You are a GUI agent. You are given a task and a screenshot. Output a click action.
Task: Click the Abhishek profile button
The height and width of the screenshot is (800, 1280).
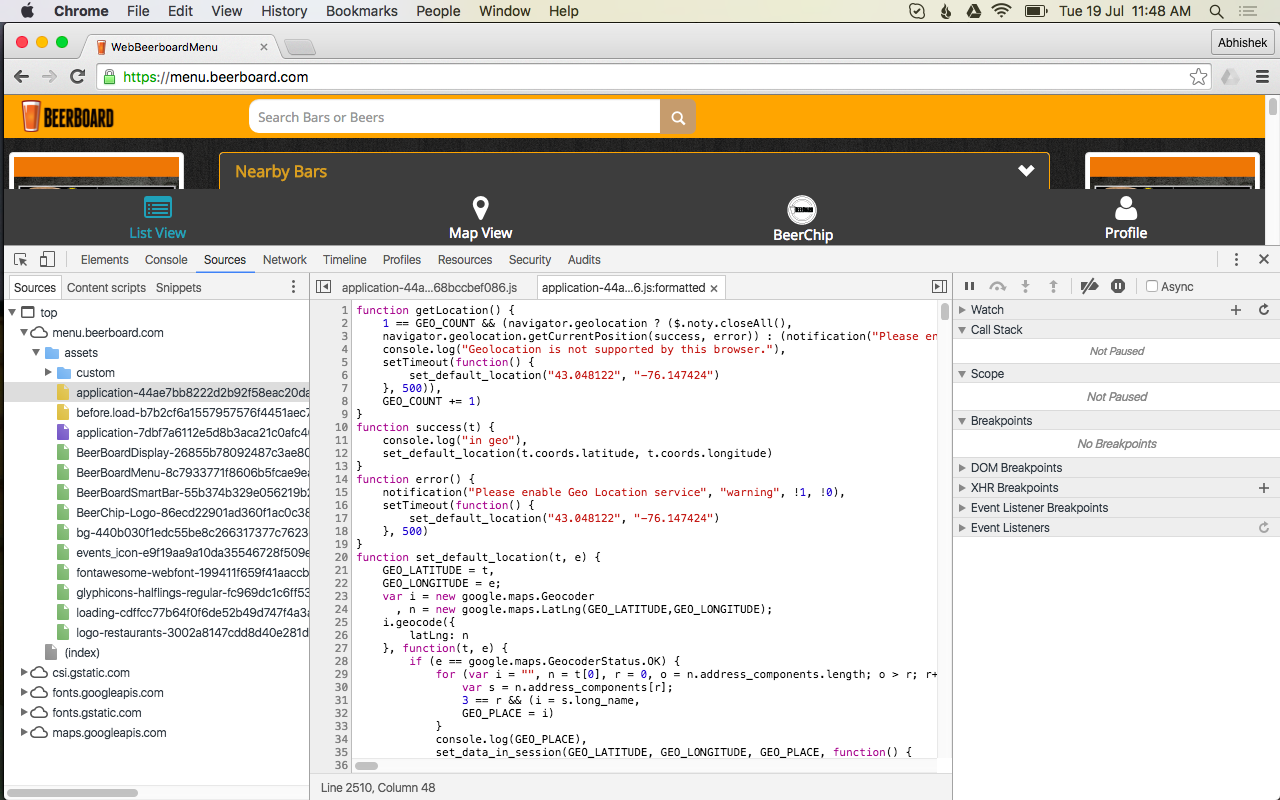(x=1243, y=42)
